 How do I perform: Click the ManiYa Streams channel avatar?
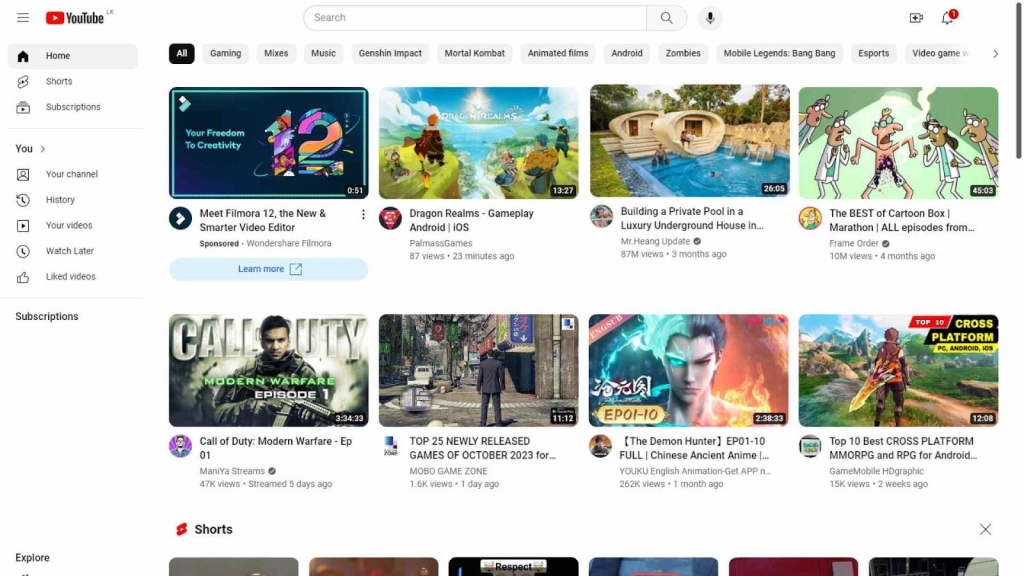pos(180,446)
